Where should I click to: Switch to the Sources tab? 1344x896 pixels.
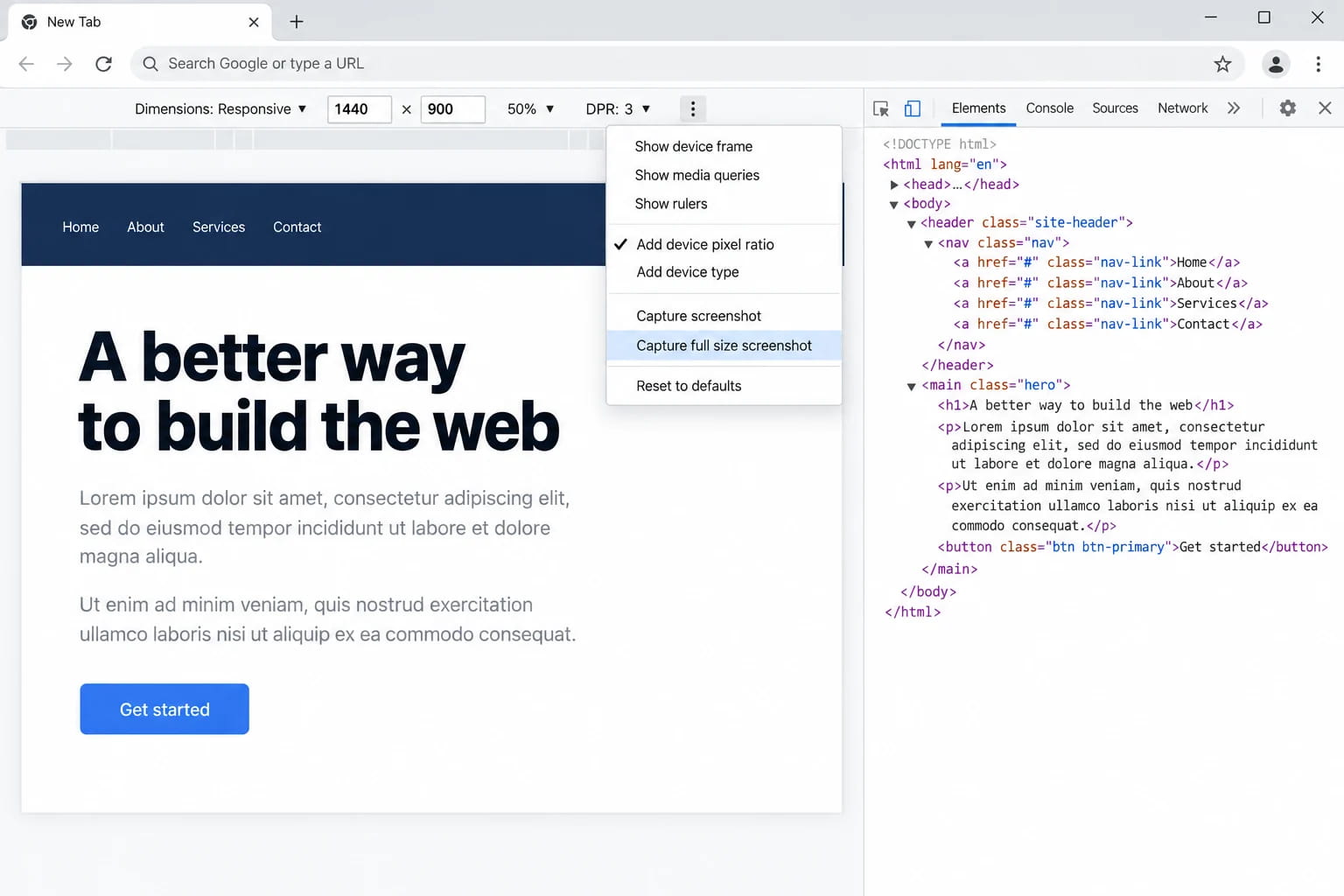1115,108
